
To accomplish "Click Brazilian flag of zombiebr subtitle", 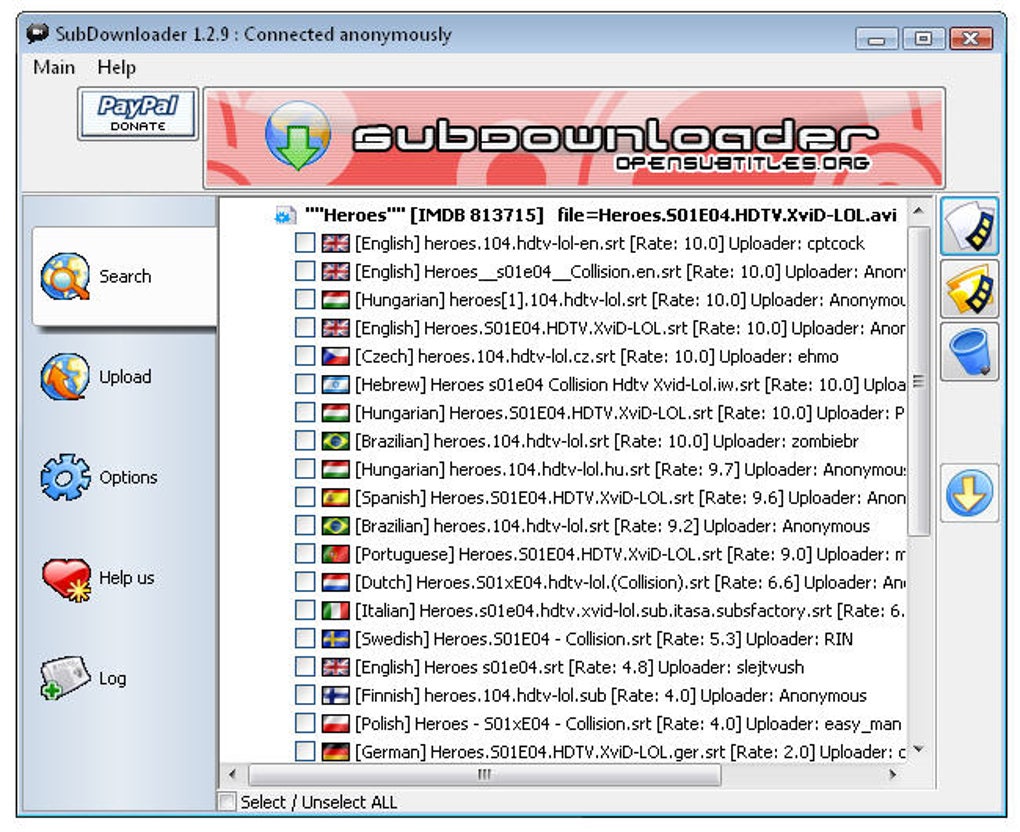I will point(336,441).
